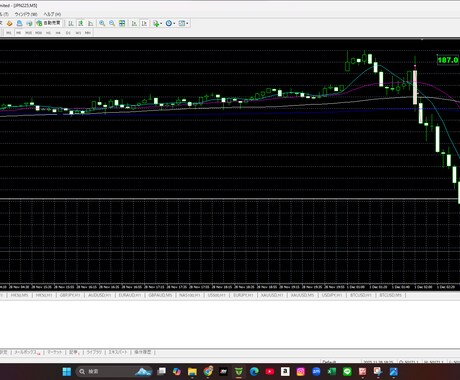460x380 pixels.
Task: Switch to the GBPJPY,H1 chart tab
Action: click(70, 295)
